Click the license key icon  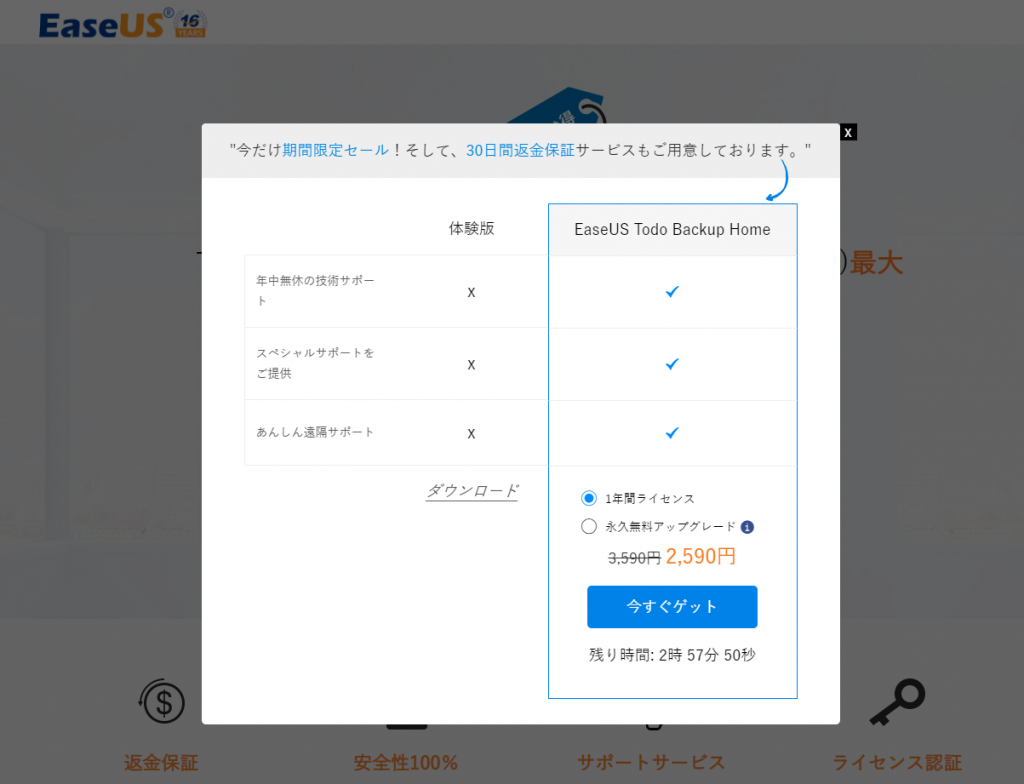tap(897, 702)
